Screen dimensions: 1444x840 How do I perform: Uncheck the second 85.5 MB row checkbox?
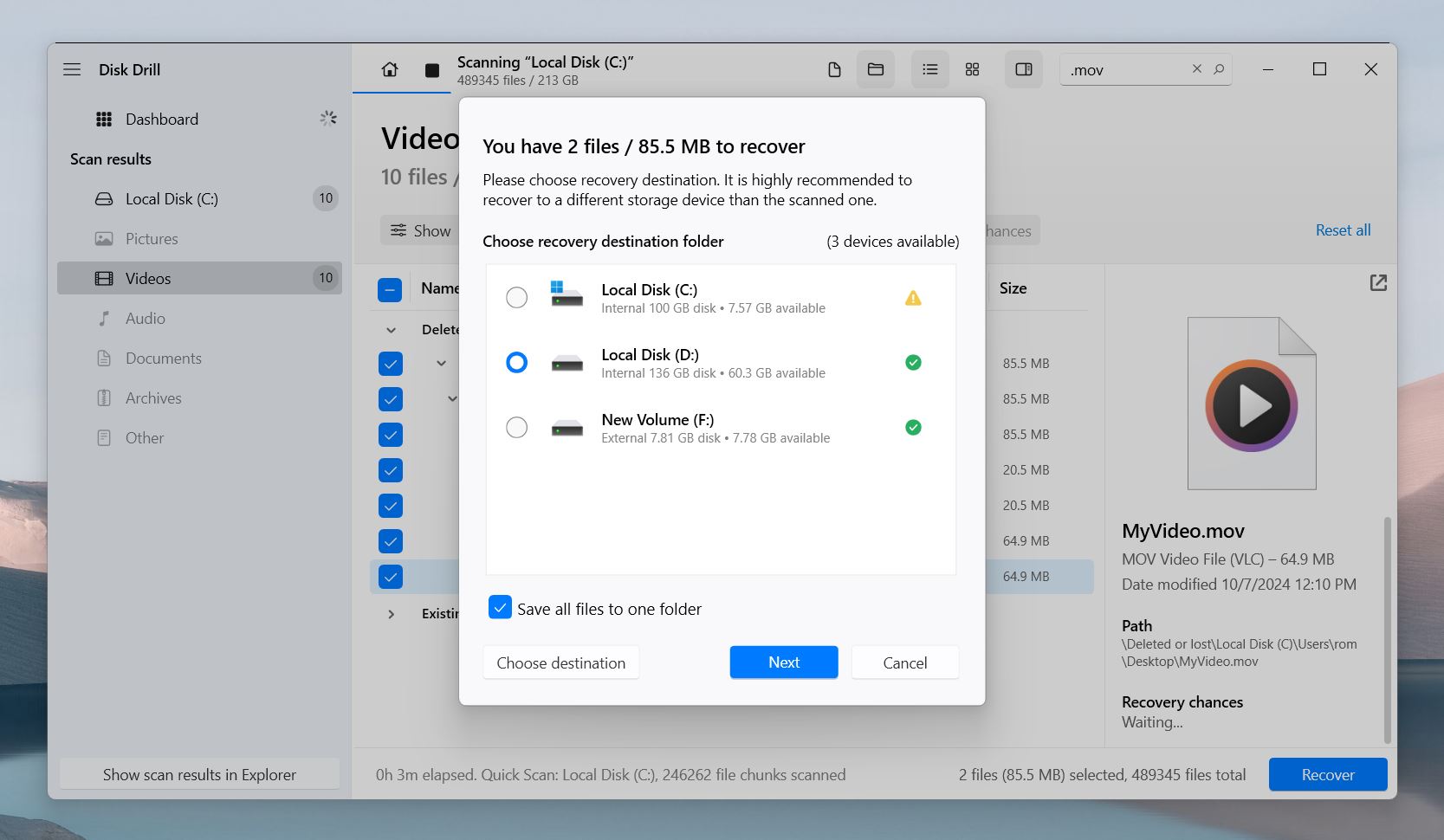tap(391, 399)
